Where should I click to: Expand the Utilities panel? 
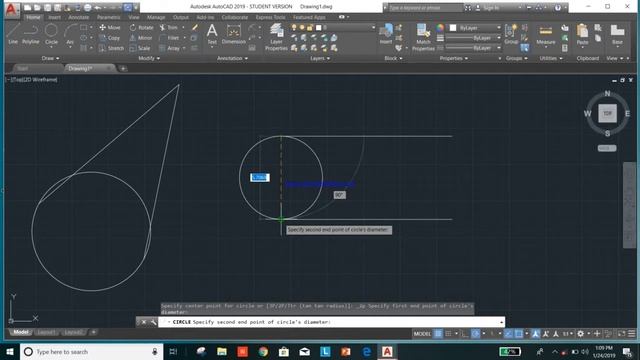tap(551, 58)
